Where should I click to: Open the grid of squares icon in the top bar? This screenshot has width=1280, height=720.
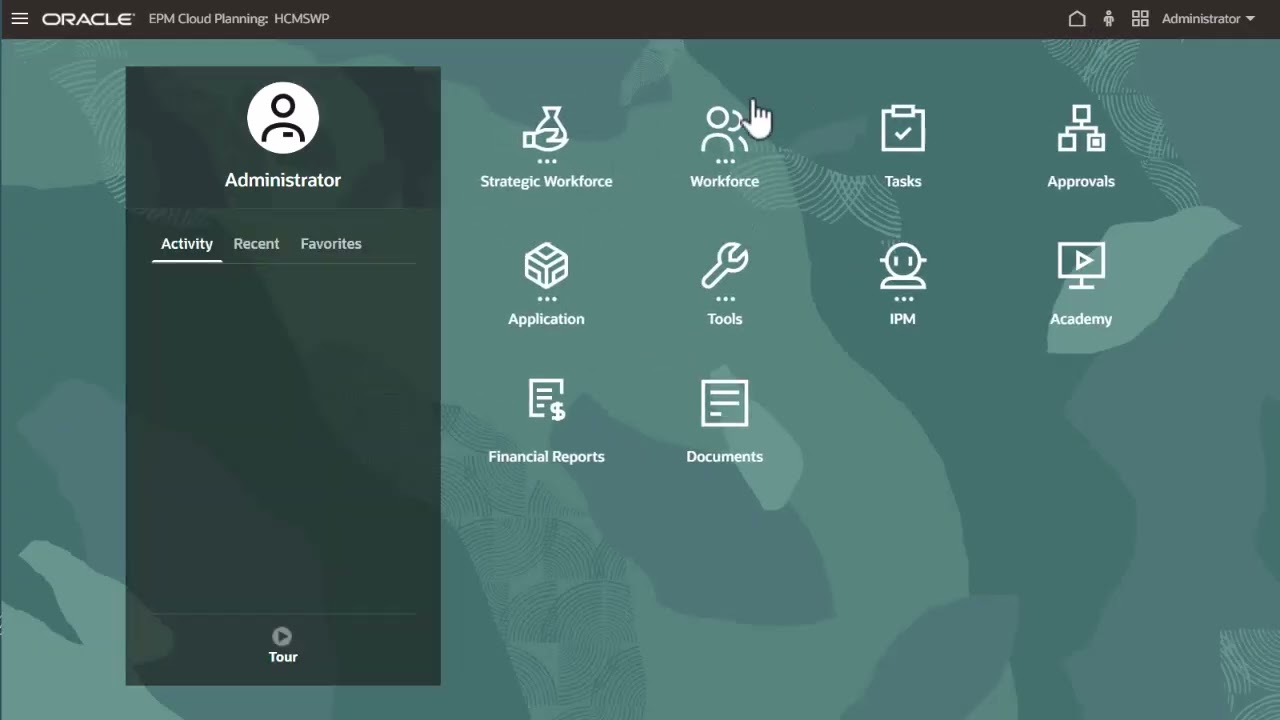coord(1140,19)
